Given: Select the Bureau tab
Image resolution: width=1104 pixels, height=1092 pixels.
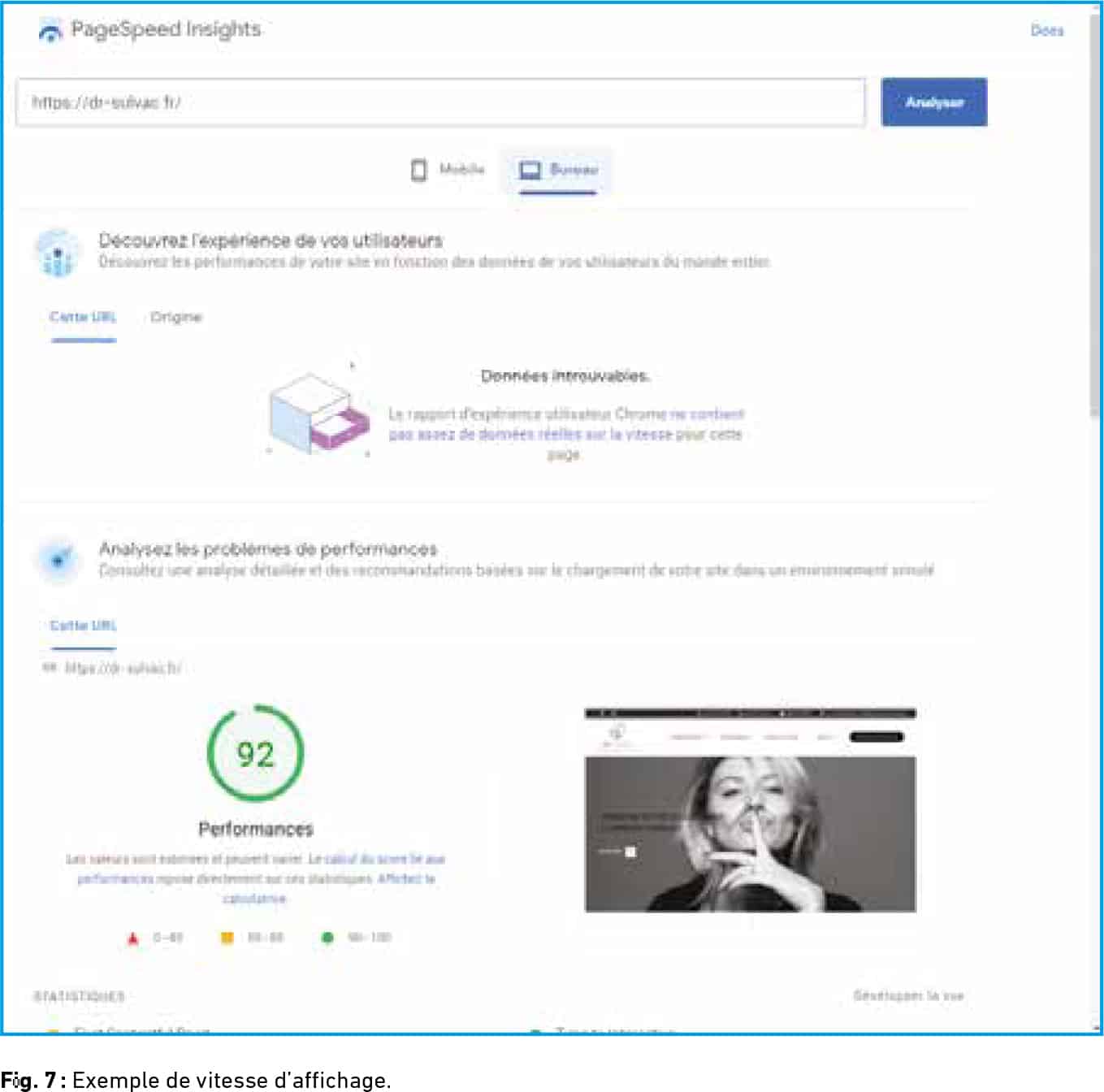Looking at the screenshot, I should (x=558, y=171).
